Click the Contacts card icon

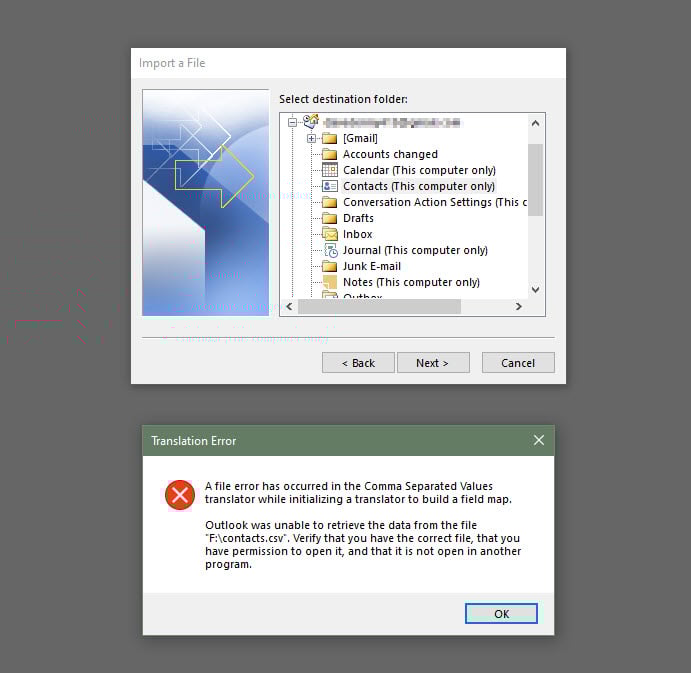[330, 186]
